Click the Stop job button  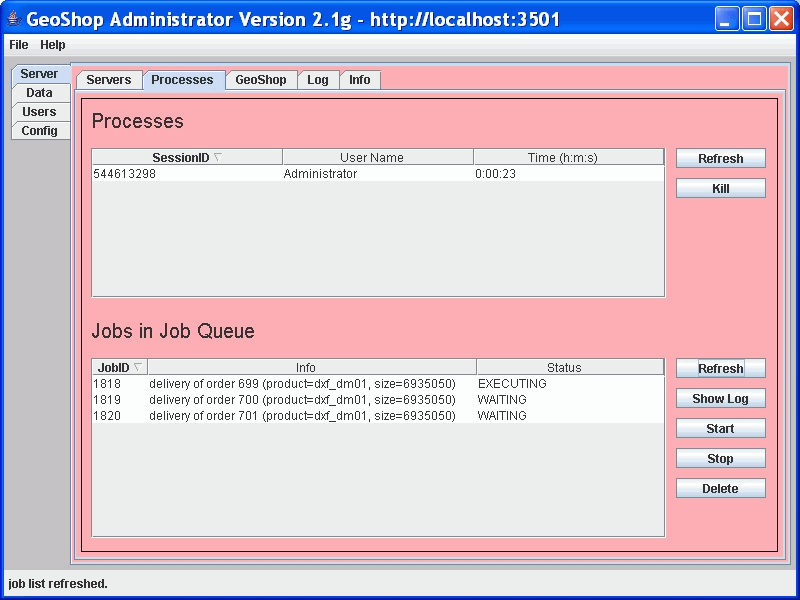720,459
